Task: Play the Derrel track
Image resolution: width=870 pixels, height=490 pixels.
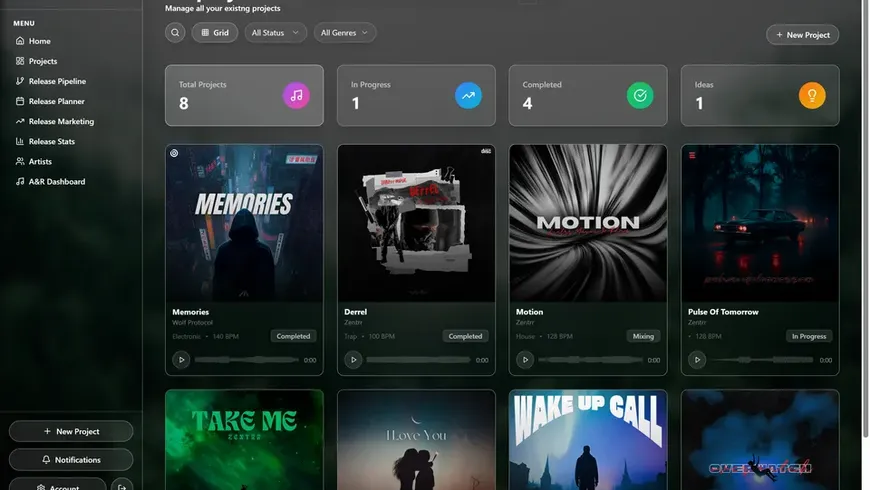Action: coord(353,360)
